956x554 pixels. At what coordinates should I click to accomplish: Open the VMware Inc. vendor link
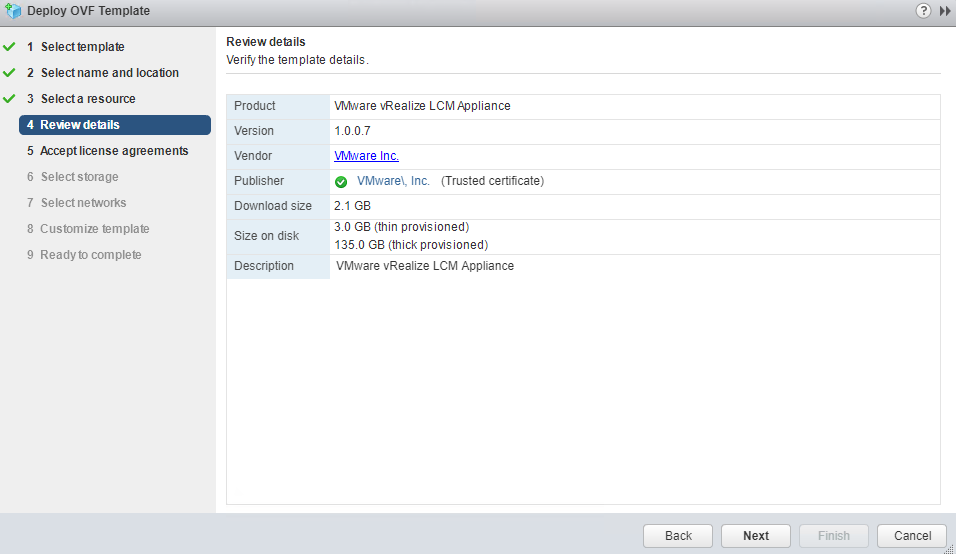[366, 156]
